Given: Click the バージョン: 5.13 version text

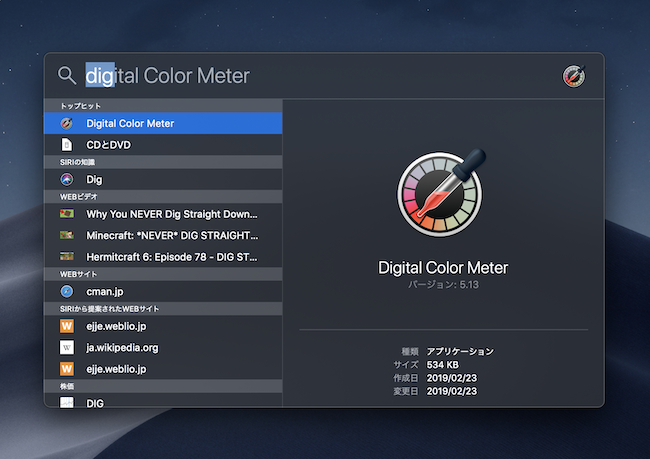Looking at the screenshot, I should click(x=443, y=285).
